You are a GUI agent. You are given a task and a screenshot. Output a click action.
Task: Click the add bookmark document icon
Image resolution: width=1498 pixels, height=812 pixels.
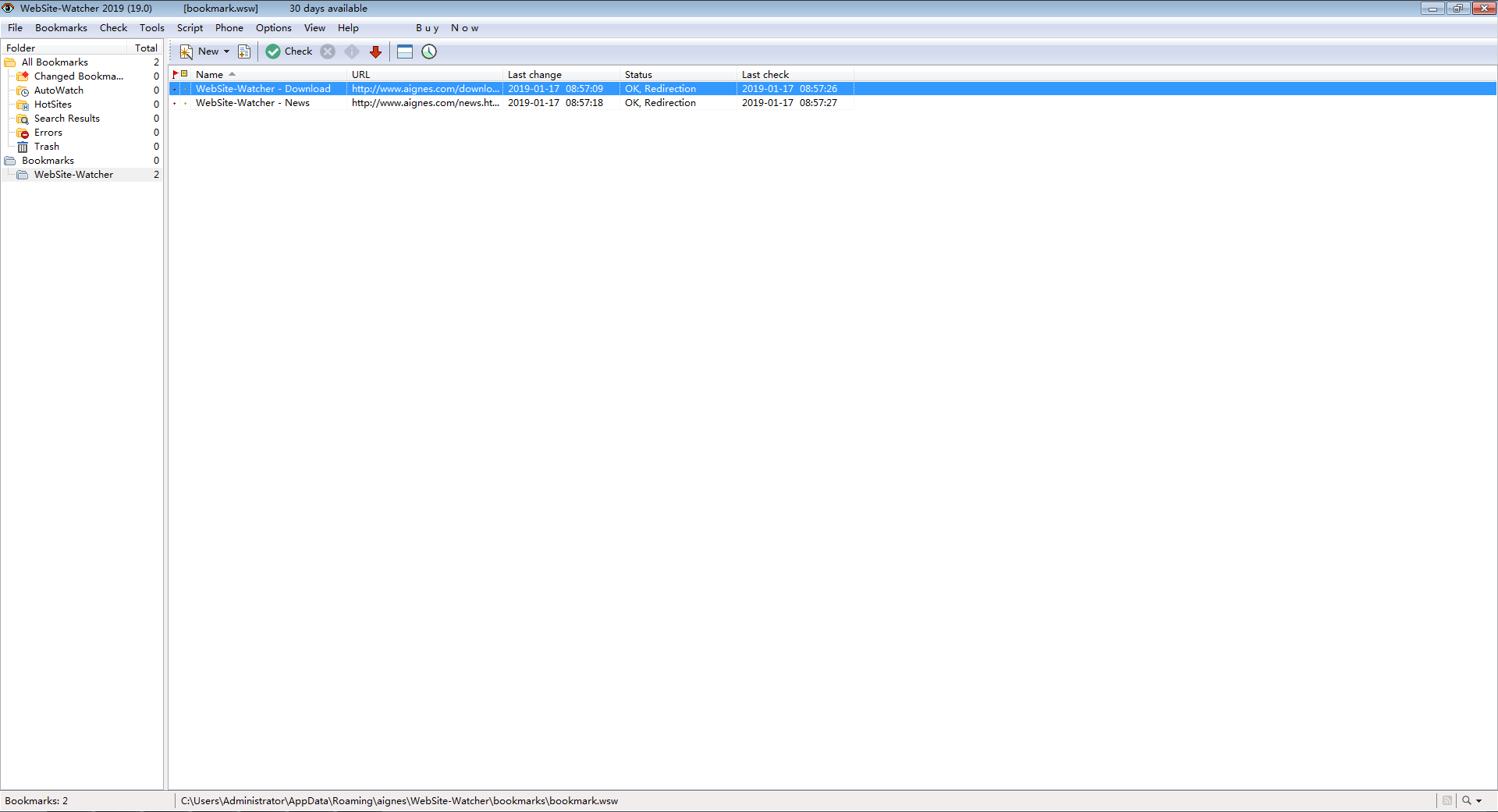point(244,51)
